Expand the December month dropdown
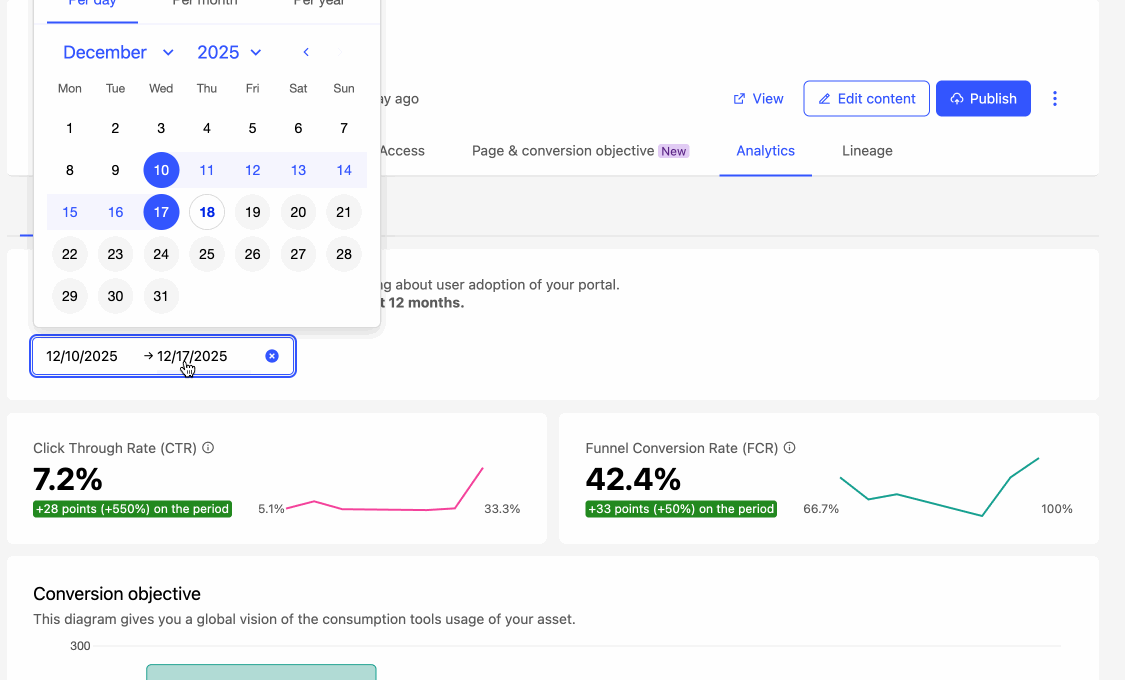 pyautogui.click(x=118, y=52)
